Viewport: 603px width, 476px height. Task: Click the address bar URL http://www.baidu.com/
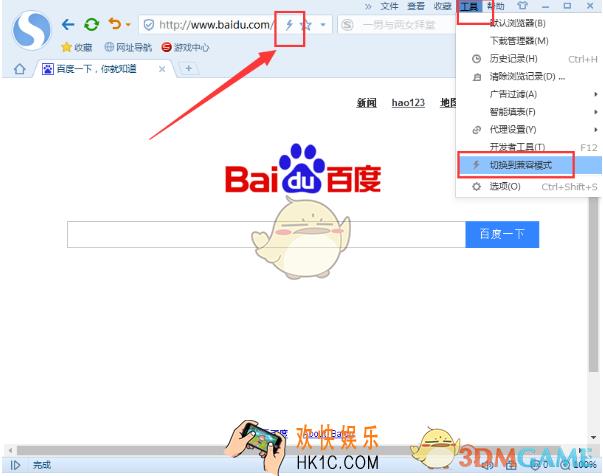coord(216,25)
